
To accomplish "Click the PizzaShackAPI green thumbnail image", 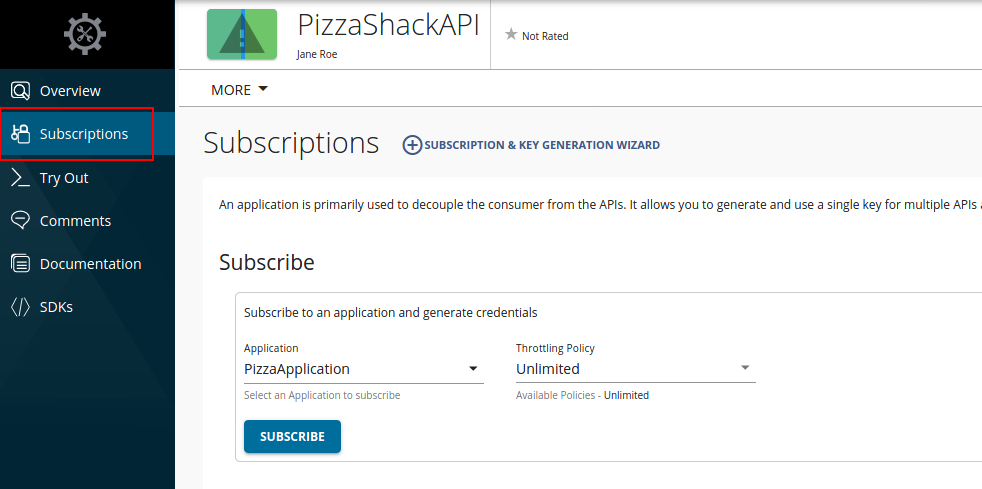I will point(242,34).
